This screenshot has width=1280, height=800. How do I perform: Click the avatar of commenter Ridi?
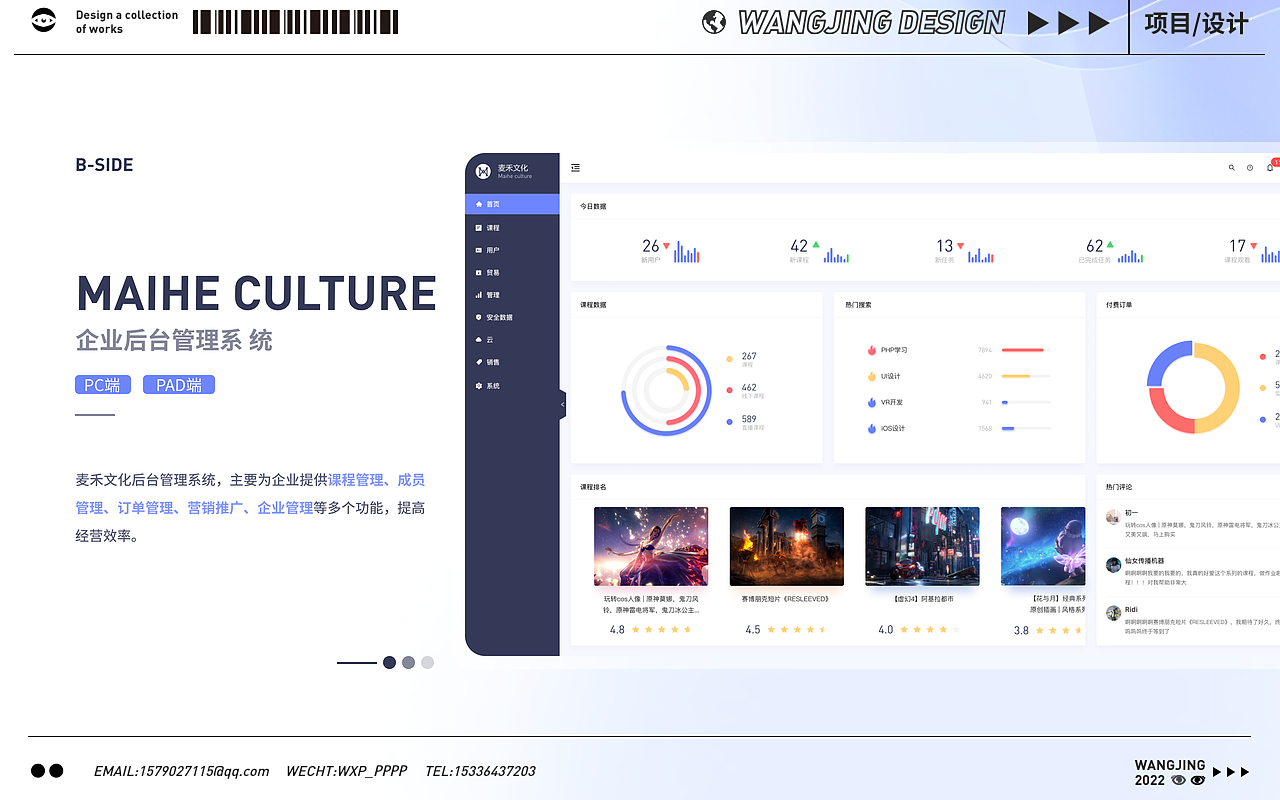click(1113, 613)
